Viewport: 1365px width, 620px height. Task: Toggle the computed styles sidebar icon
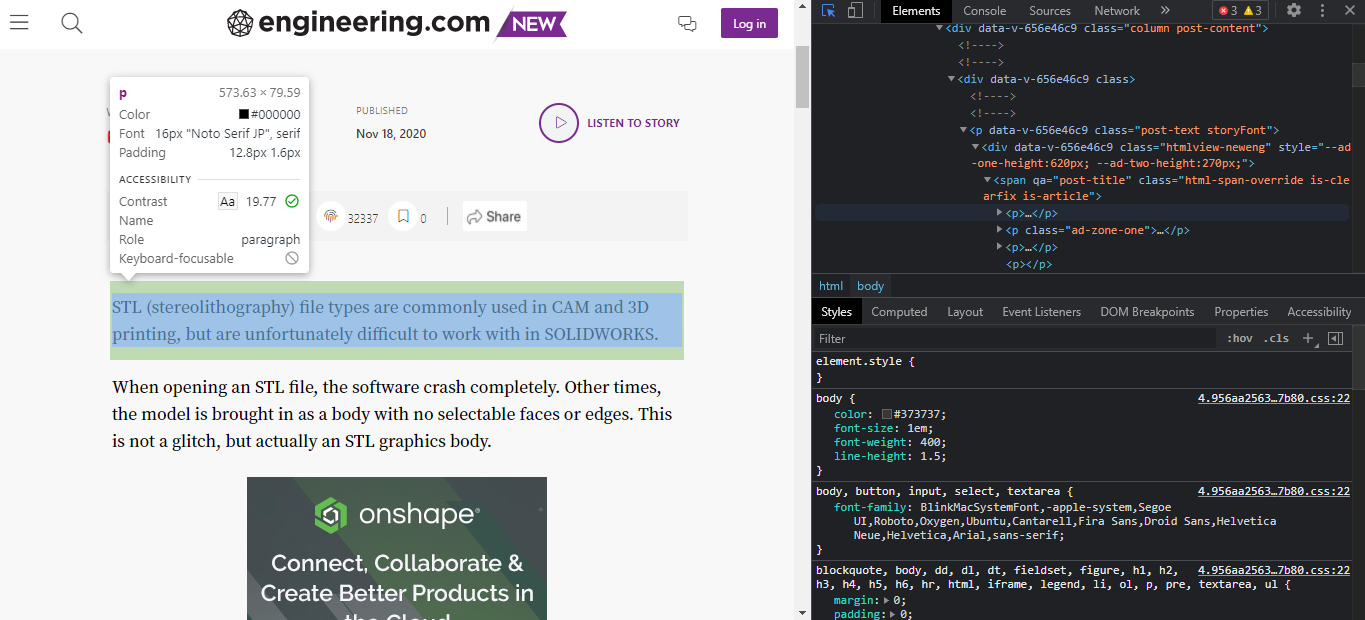(1335, 338)
